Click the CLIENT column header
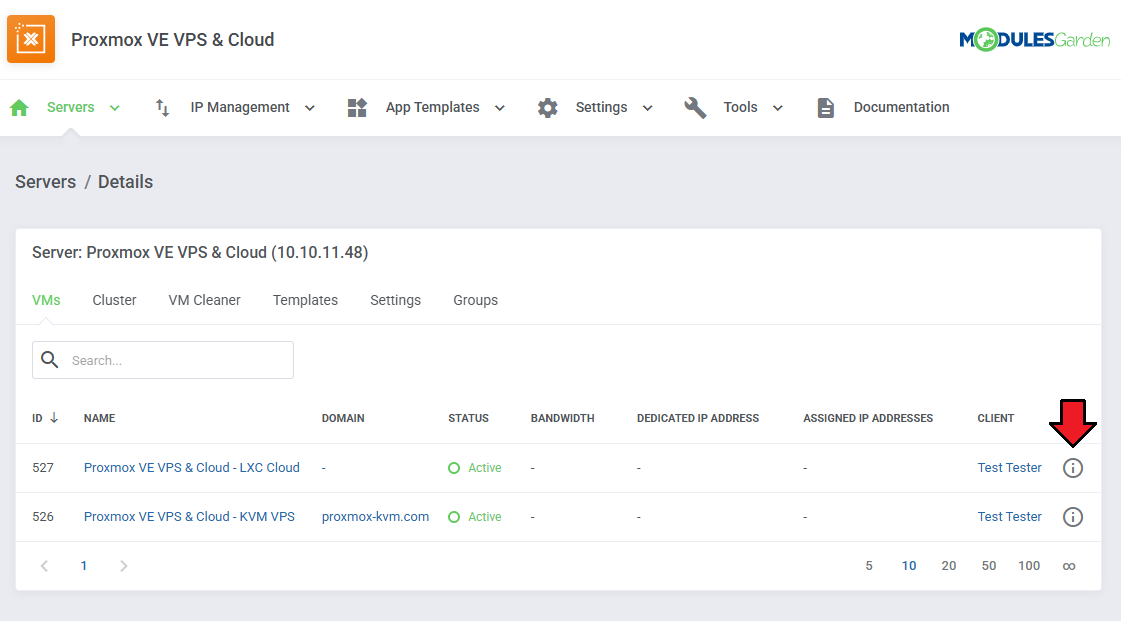The image size is (1121, 621). tap(996, 418)
